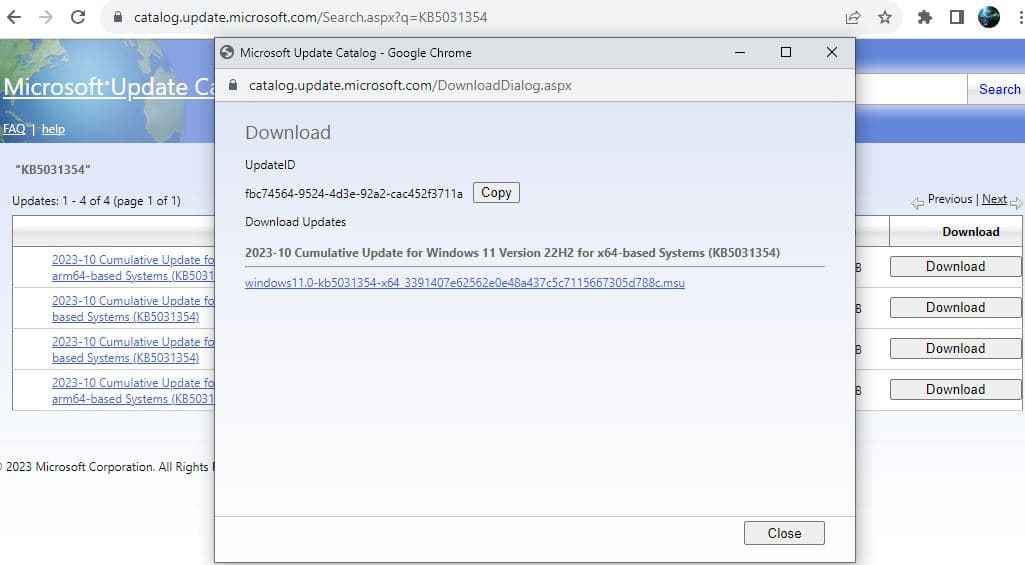
Task: Select the UpdateID value fbc74564-9524 text
Action: tap(354, 194)
